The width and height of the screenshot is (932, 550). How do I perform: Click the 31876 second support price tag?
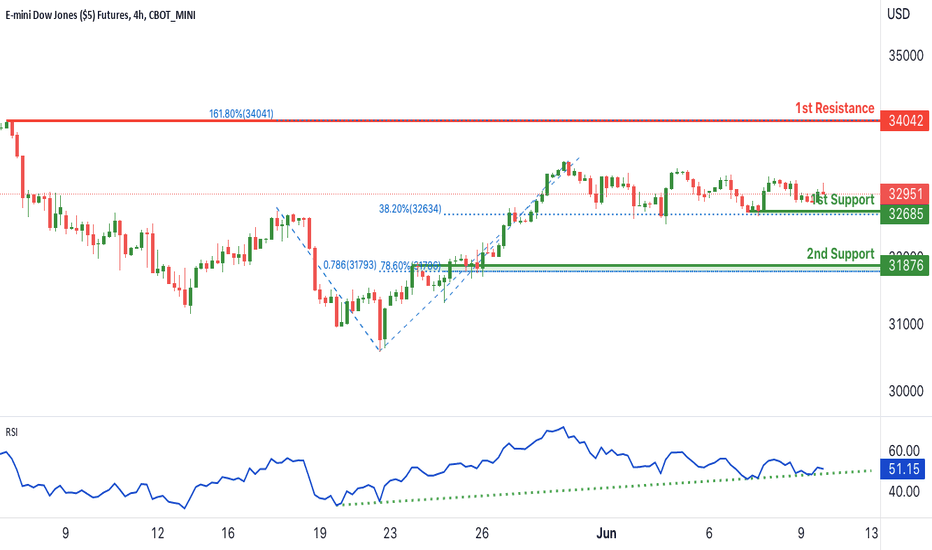[x=905, y=265]
